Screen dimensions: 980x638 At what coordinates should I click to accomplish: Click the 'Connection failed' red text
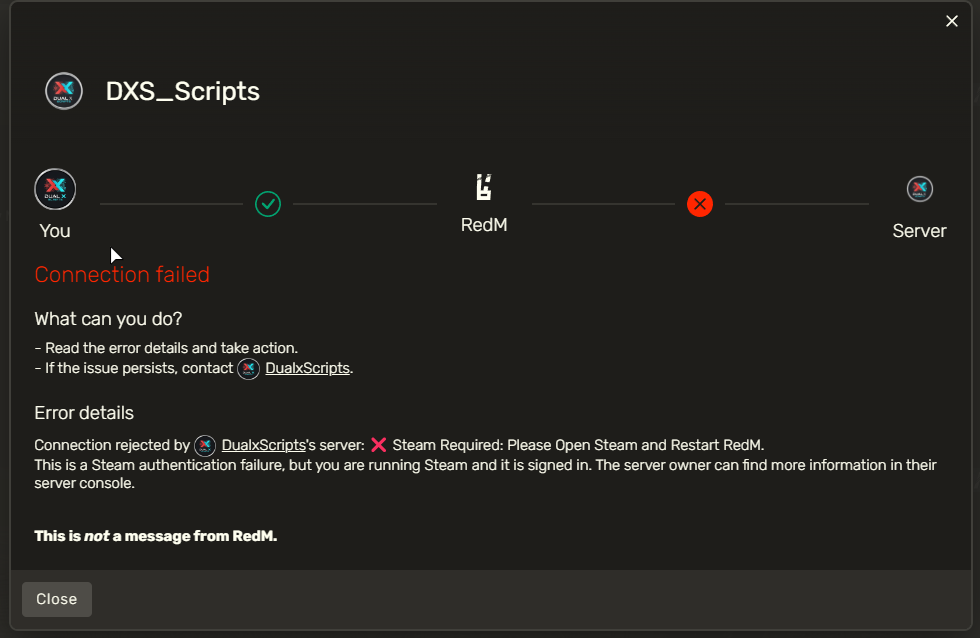[122, 274]
